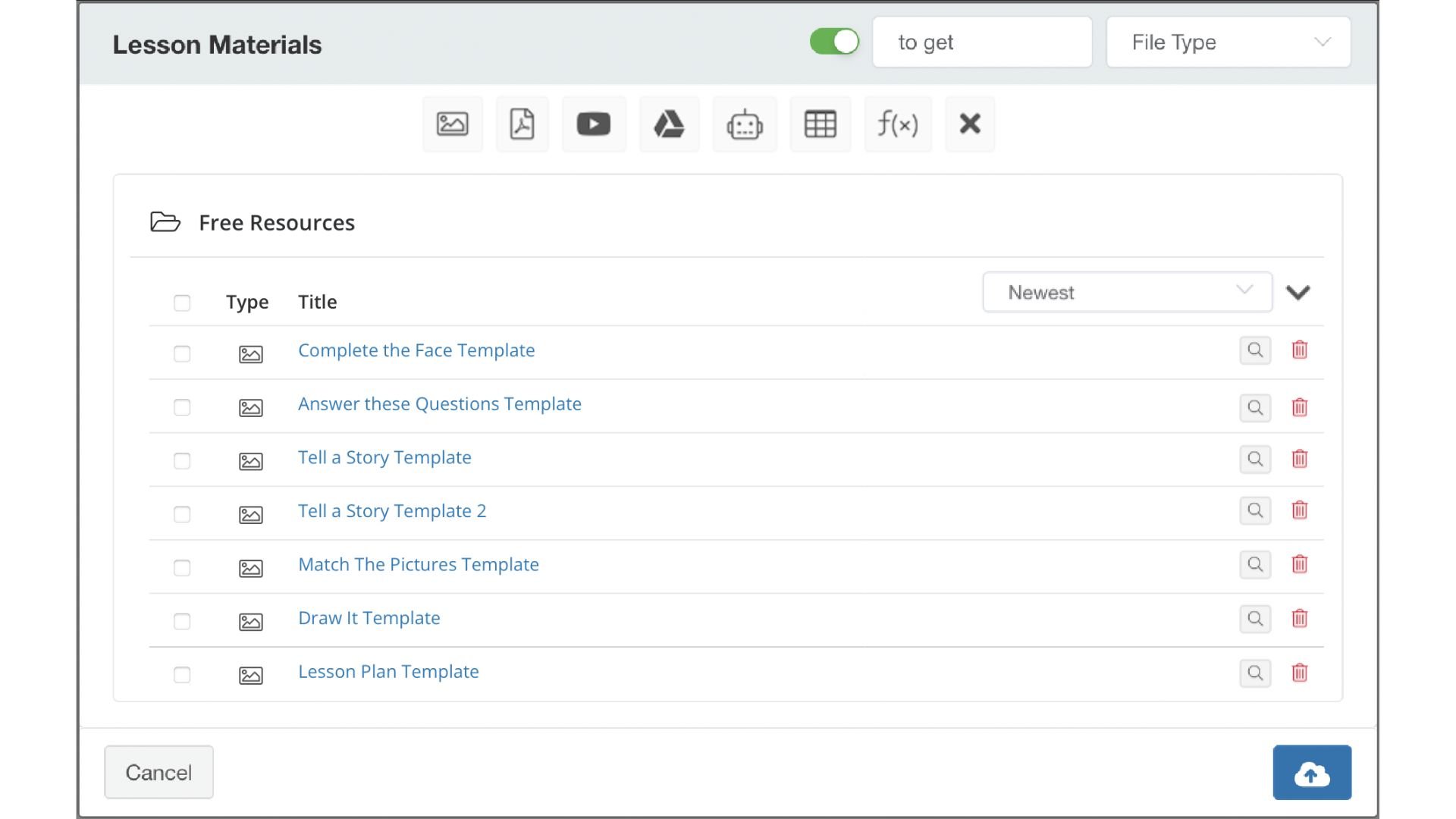
Task: Preview the Draw It Template with the magnifier
Action: [1255, 619]
